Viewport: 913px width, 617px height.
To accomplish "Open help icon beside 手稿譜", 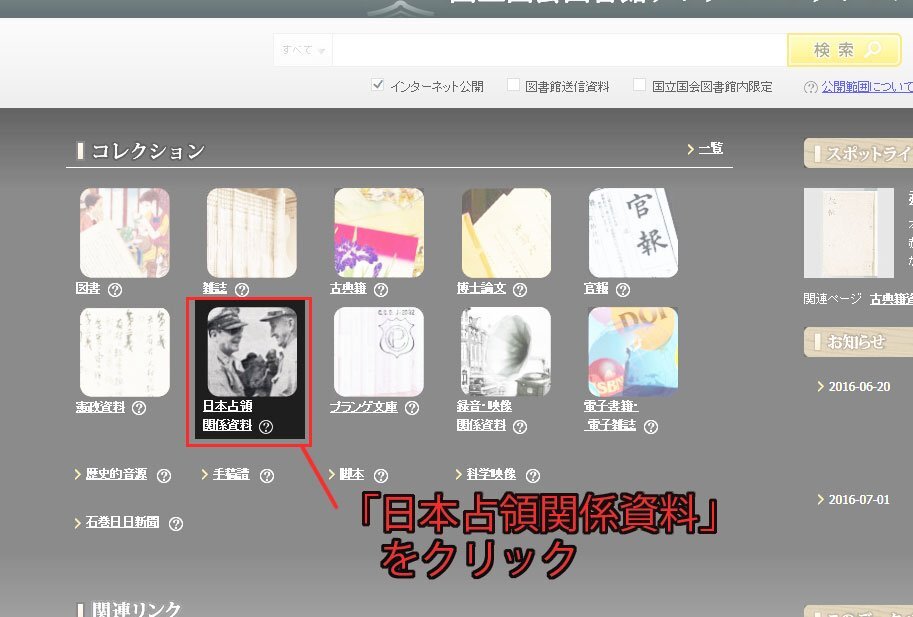I will (x=267, y=476).
